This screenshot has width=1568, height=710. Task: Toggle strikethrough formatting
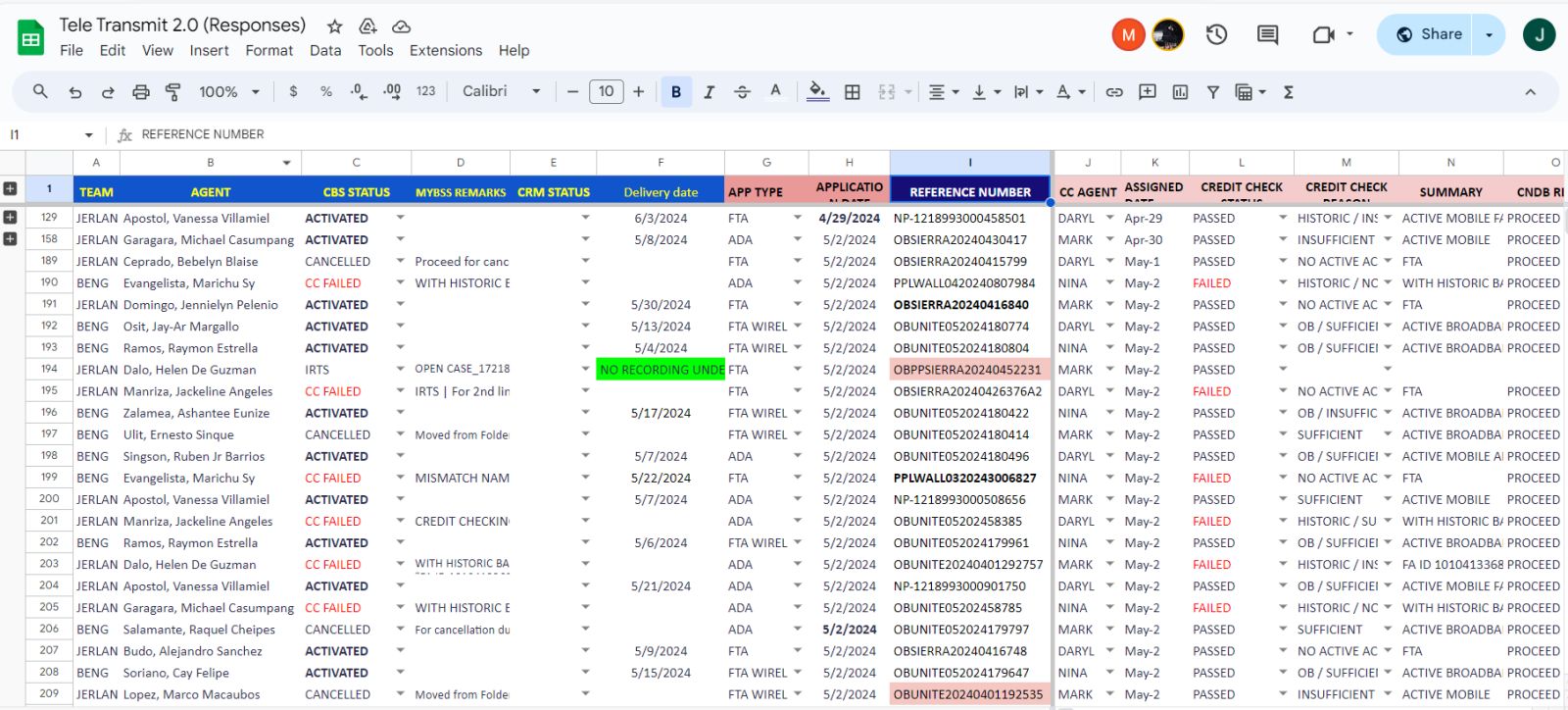[742, 92]
